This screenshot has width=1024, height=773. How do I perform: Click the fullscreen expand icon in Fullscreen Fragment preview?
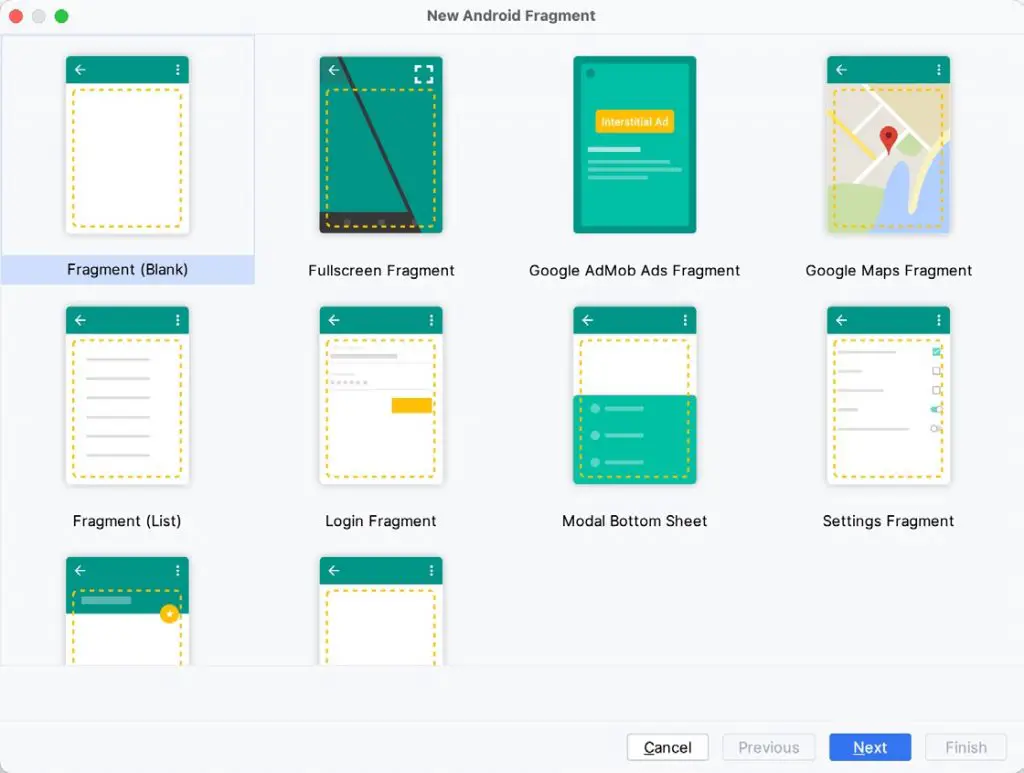point(424,72)
